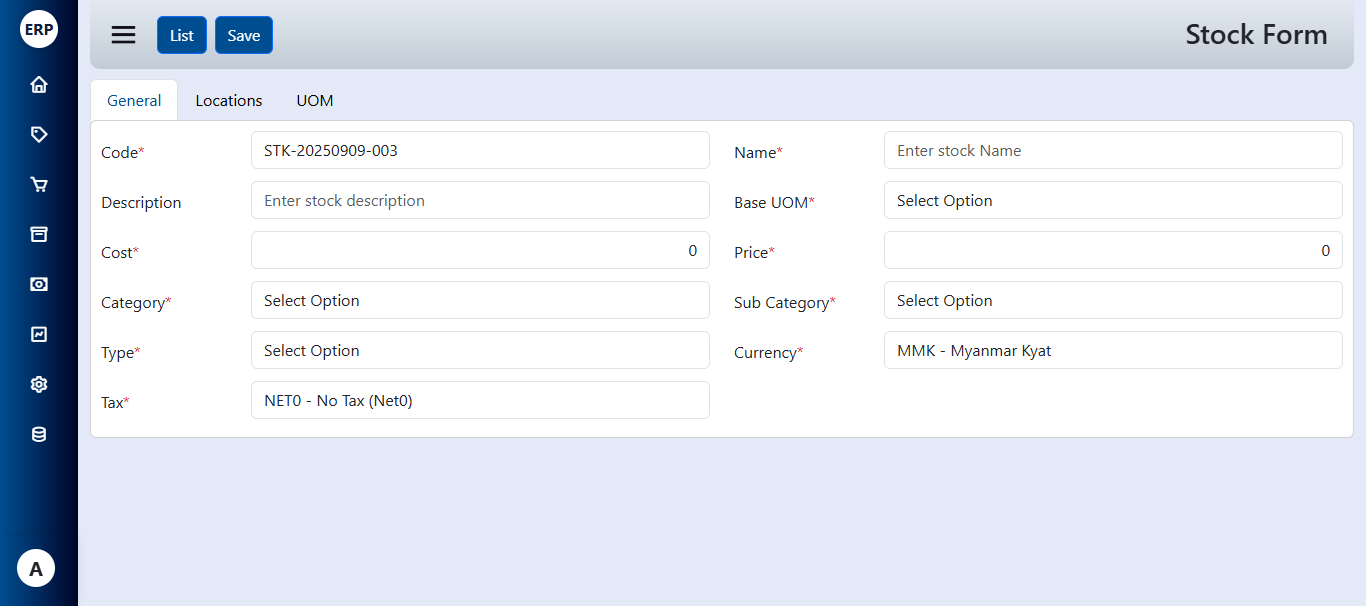Click the shopping cart sidebar icon

(39, 185)
